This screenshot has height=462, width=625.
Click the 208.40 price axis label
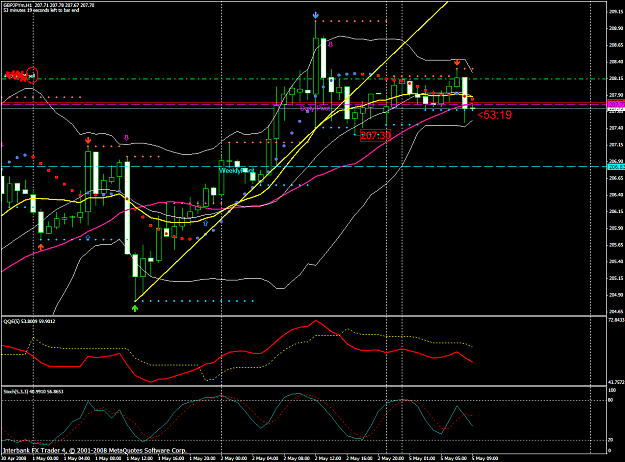(616, 62)
